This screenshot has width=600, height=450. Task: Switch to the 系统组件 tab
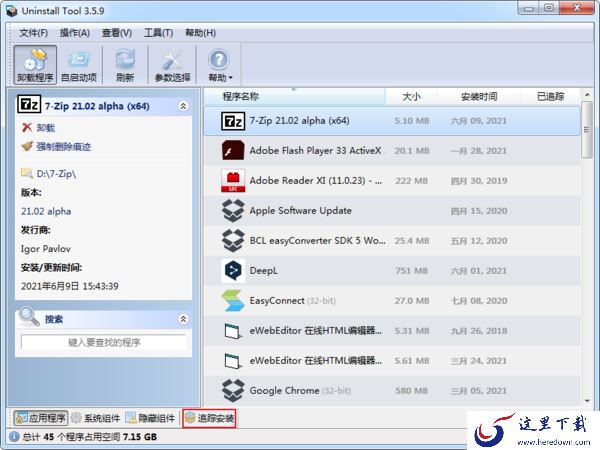click(x=96, y=418)
